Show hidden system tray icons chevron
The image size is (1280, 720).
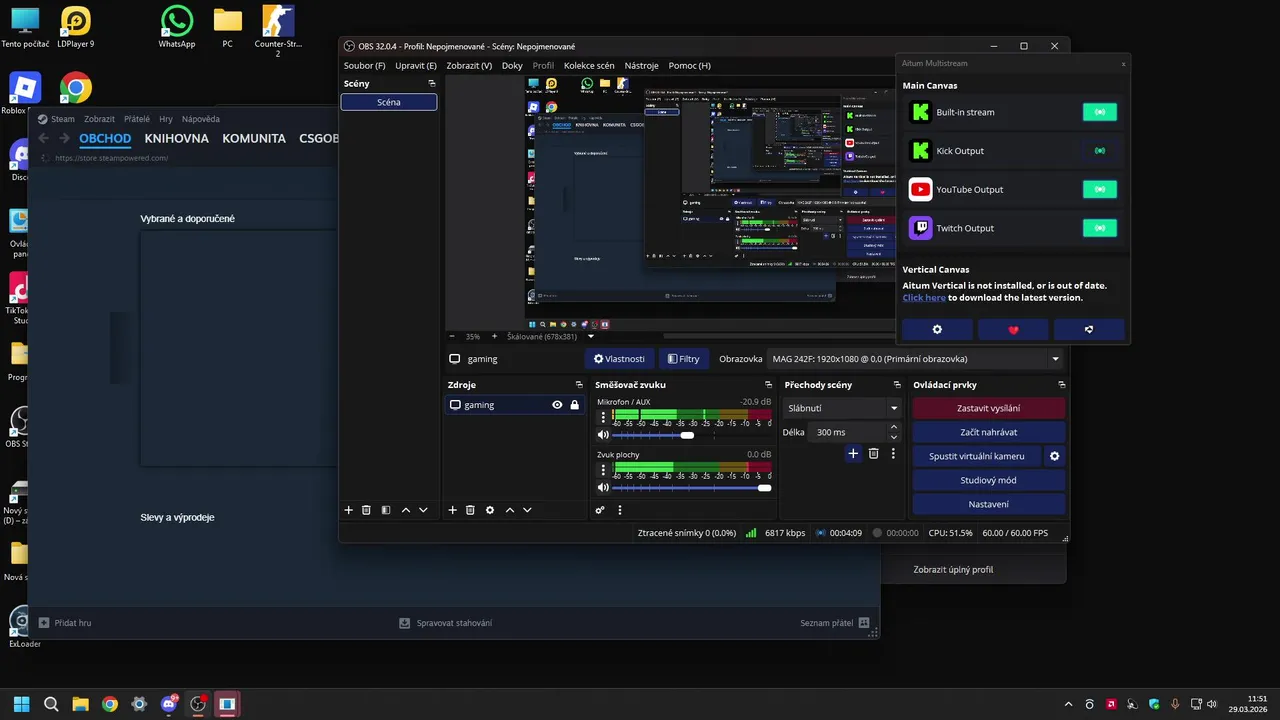(x=1068, y=704)
